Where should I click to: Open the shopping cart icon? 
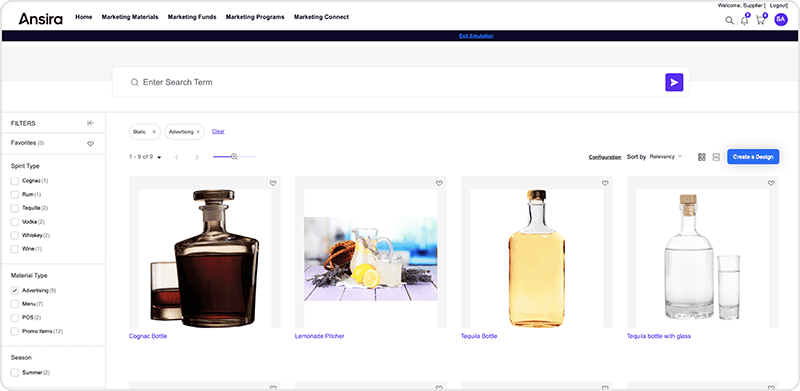(x=760, y=20)
